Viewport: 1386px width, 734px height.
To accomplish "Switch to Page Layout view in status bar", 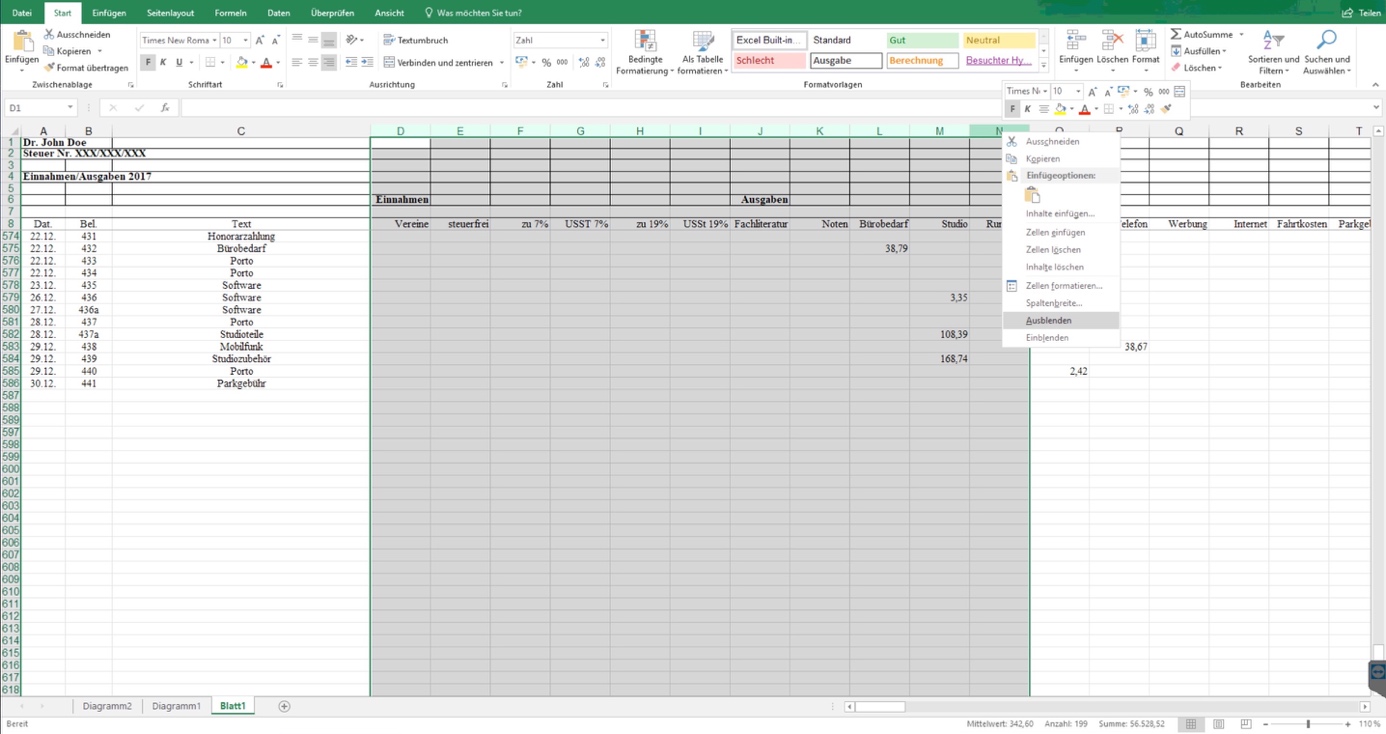I will 1218,724.
